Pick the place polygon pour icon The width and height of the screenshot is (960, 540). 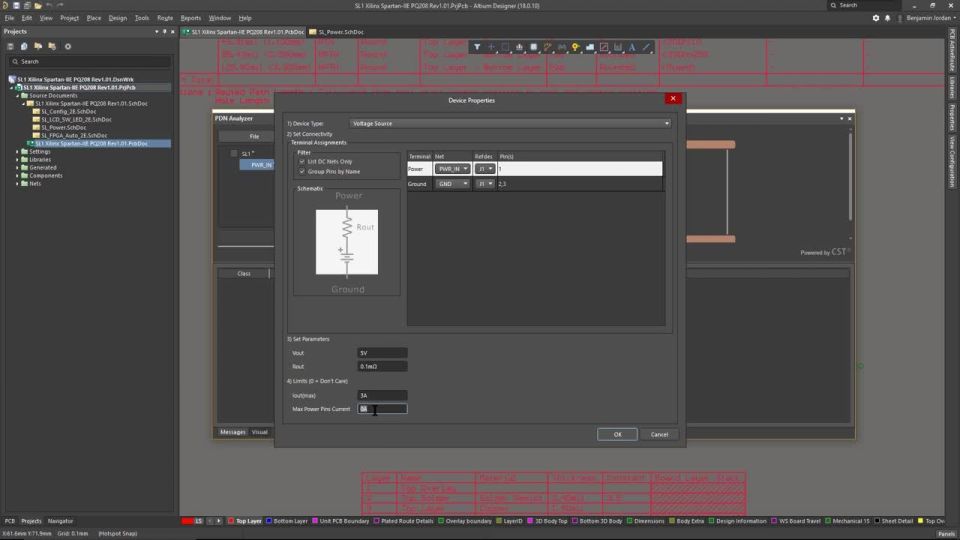(x=590, y=47)
